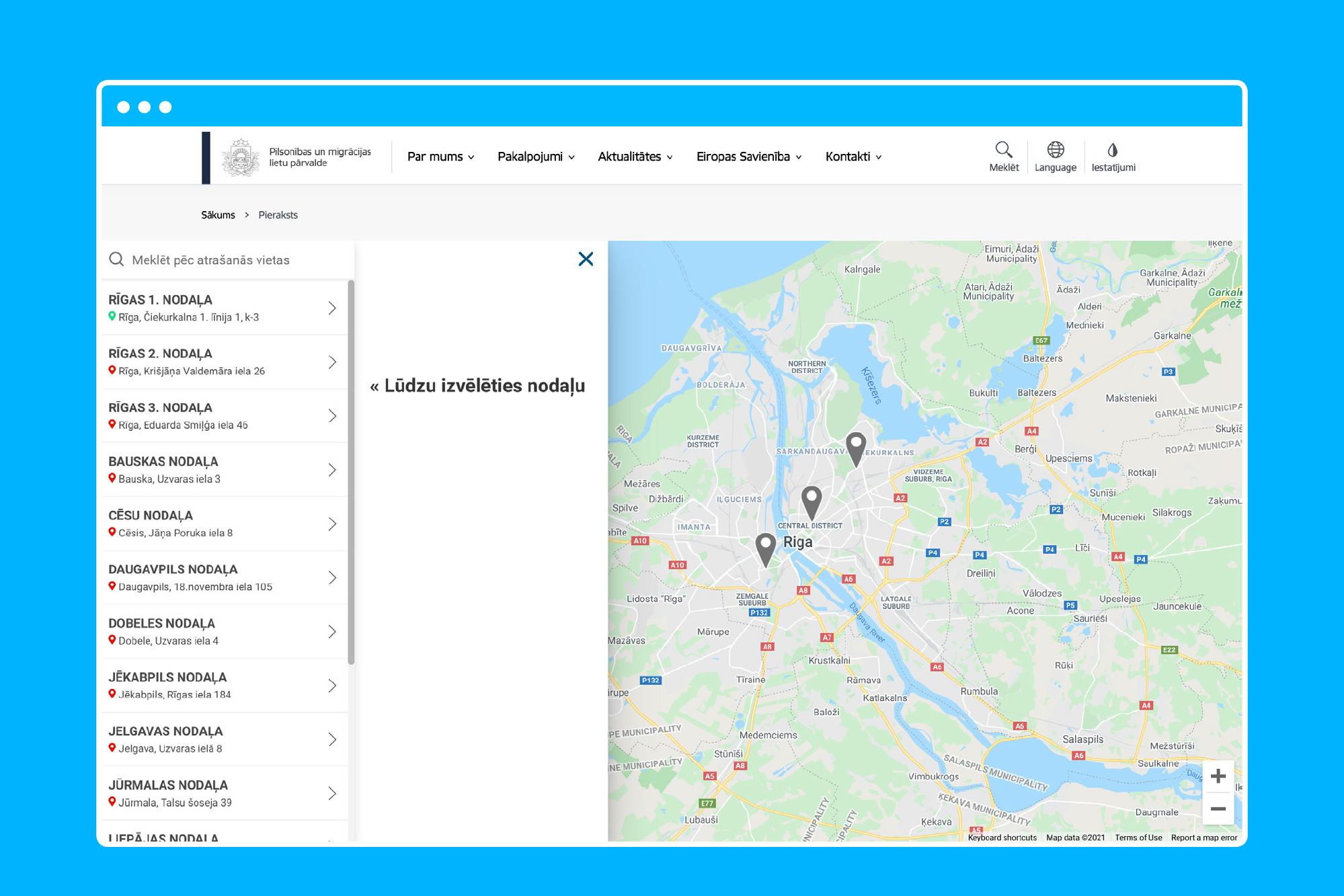
Task: Open Iestatījumi contrast settings icon
Action: point(1112,151)
